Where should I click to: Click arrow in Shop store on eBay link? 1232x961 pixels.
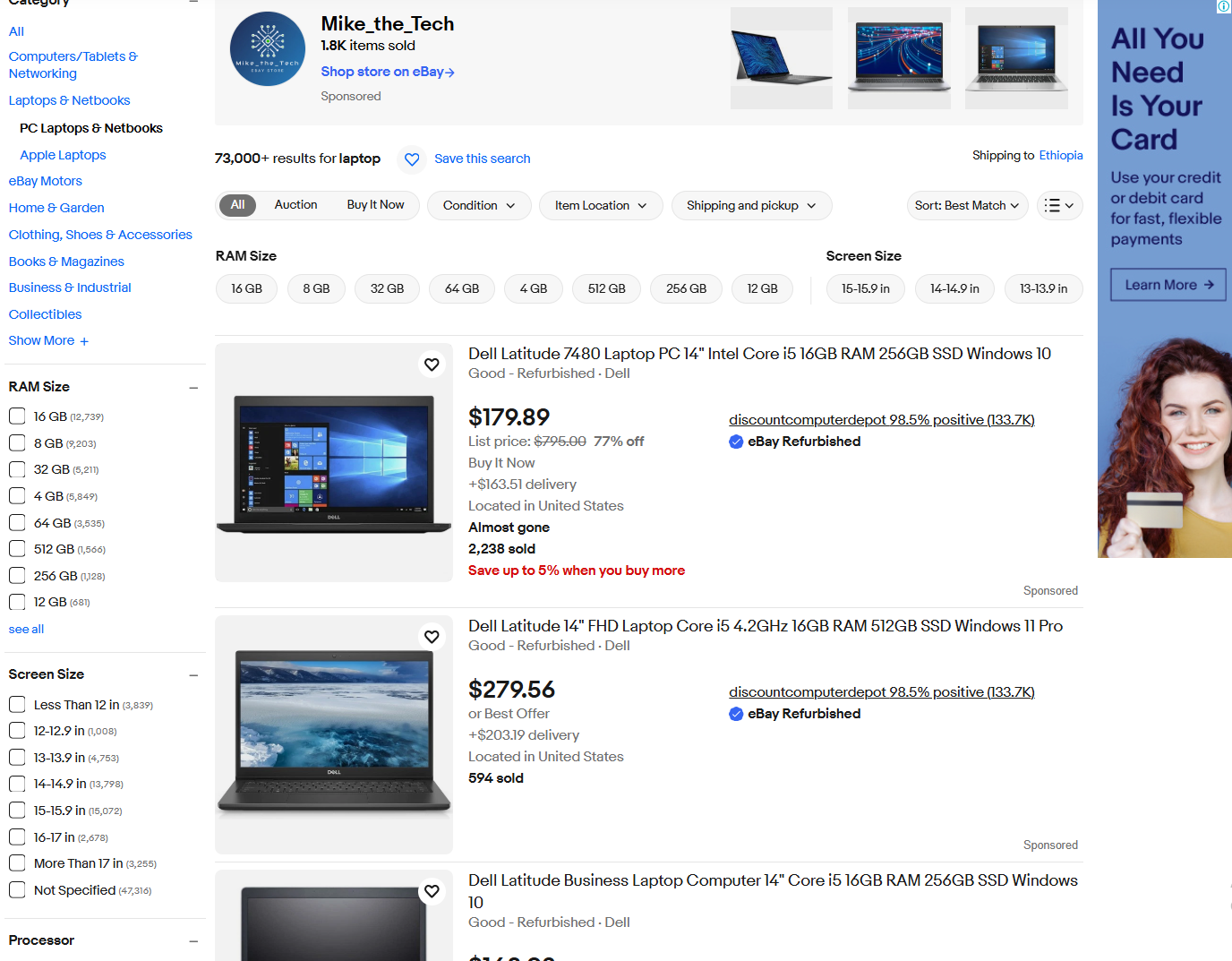pos(450,73)
